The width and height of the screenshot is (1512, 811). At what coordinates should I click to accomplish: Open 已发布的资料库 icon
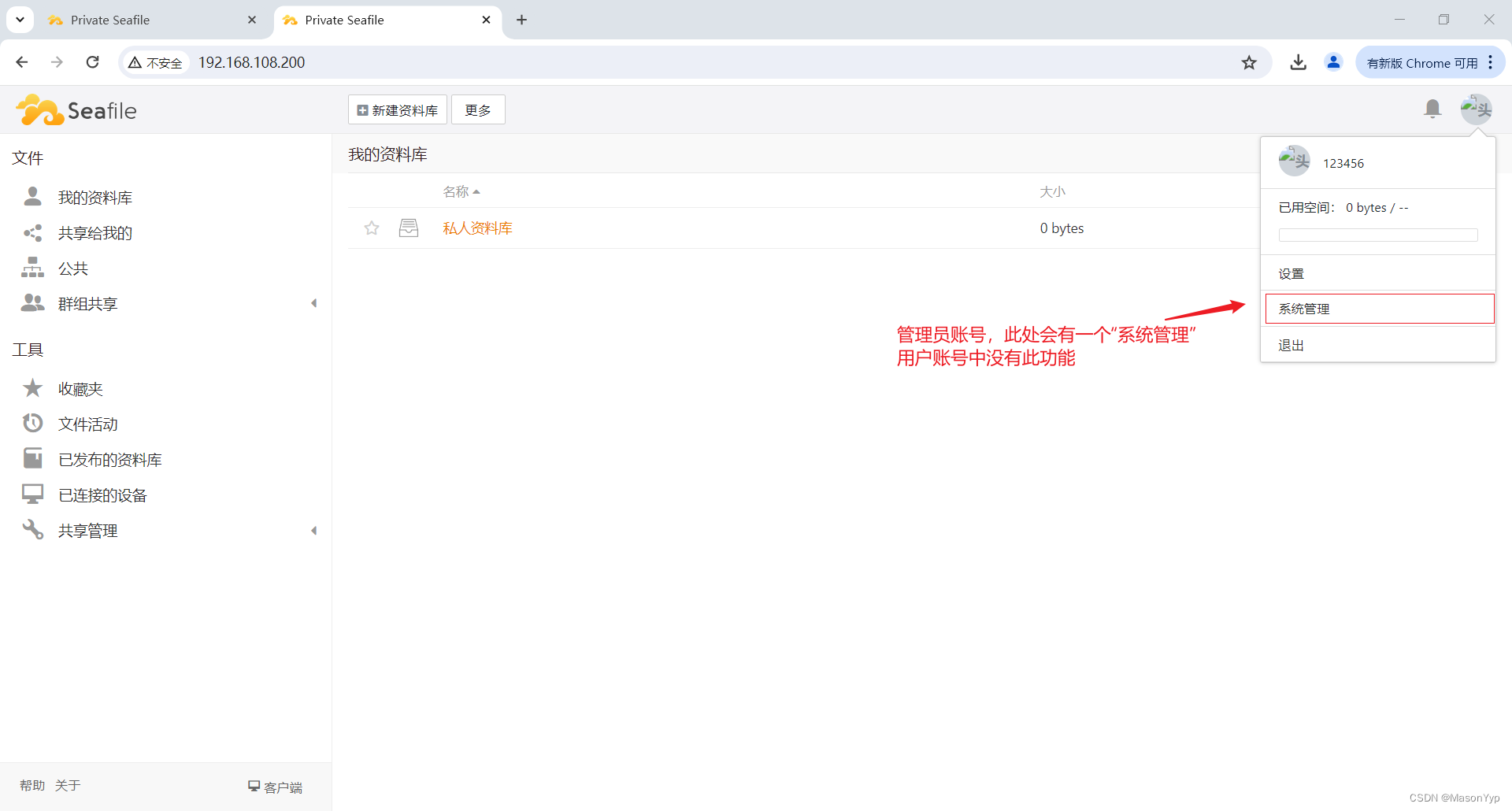(x=32, y=459)
